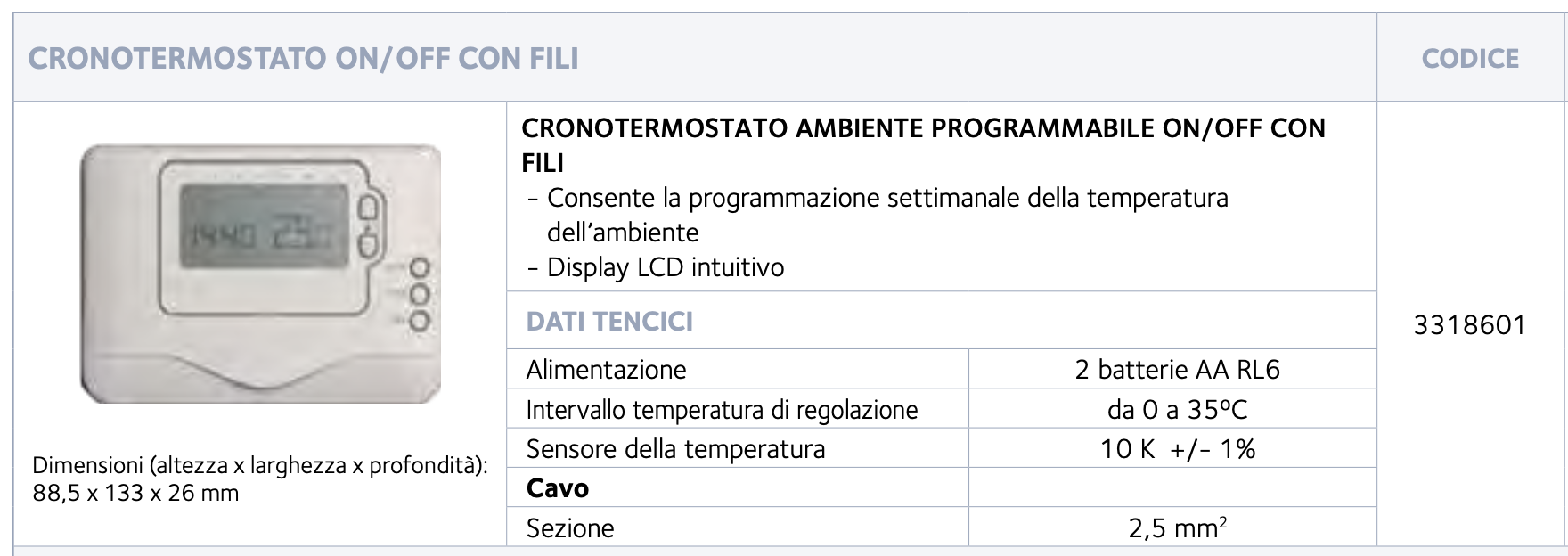Click the 10 K +/- 1% value
1568x556 pixels.
click(1177, 449)
